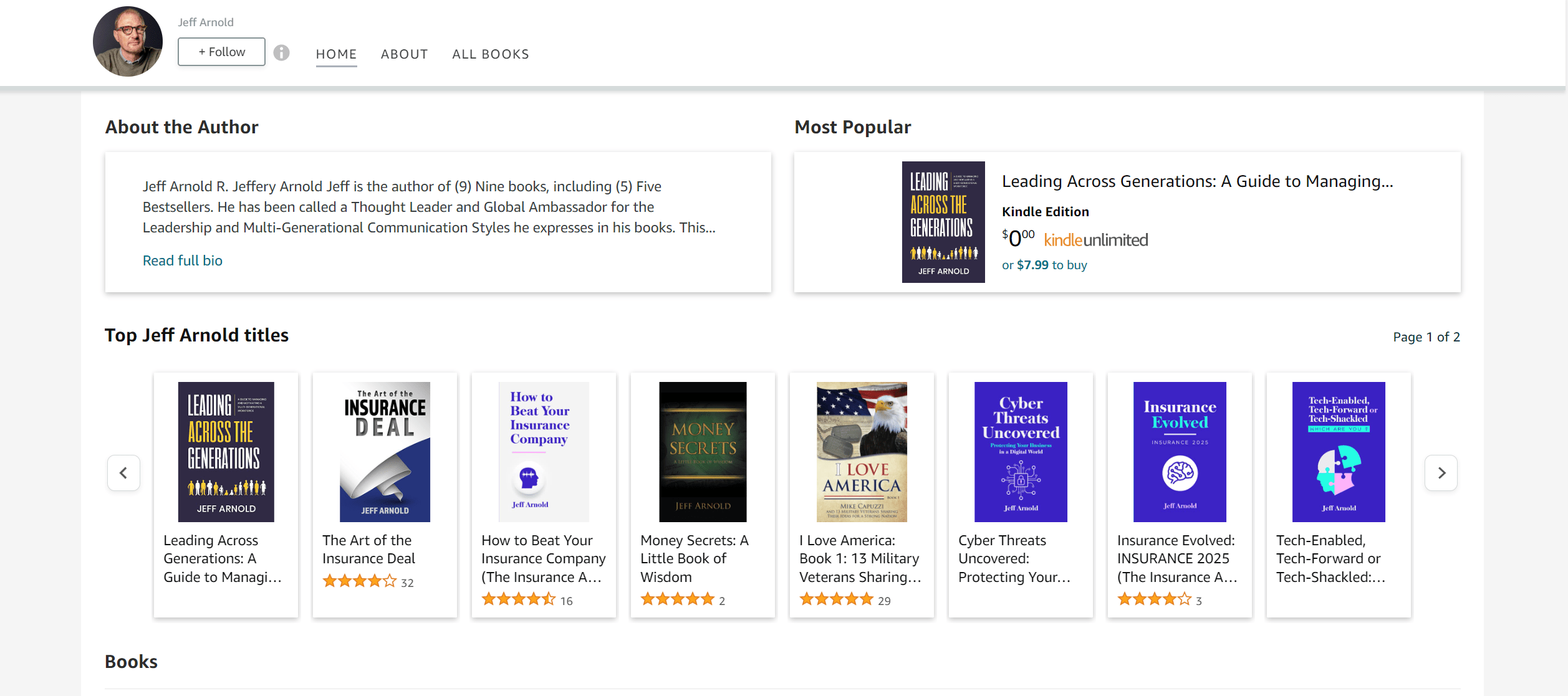Click the info icon beside Follow
Image resolution: width=1568 pixels, height=696 pixels.
282,52
